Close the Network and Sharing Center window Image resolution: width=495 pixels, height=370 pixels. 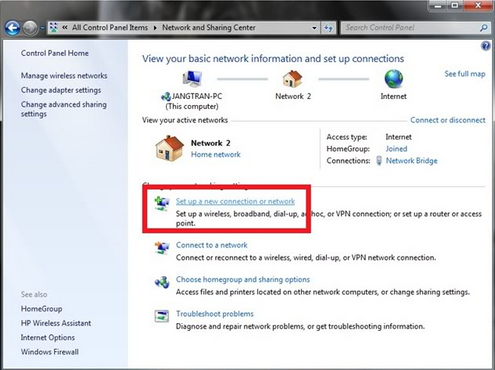coord(478,6)
